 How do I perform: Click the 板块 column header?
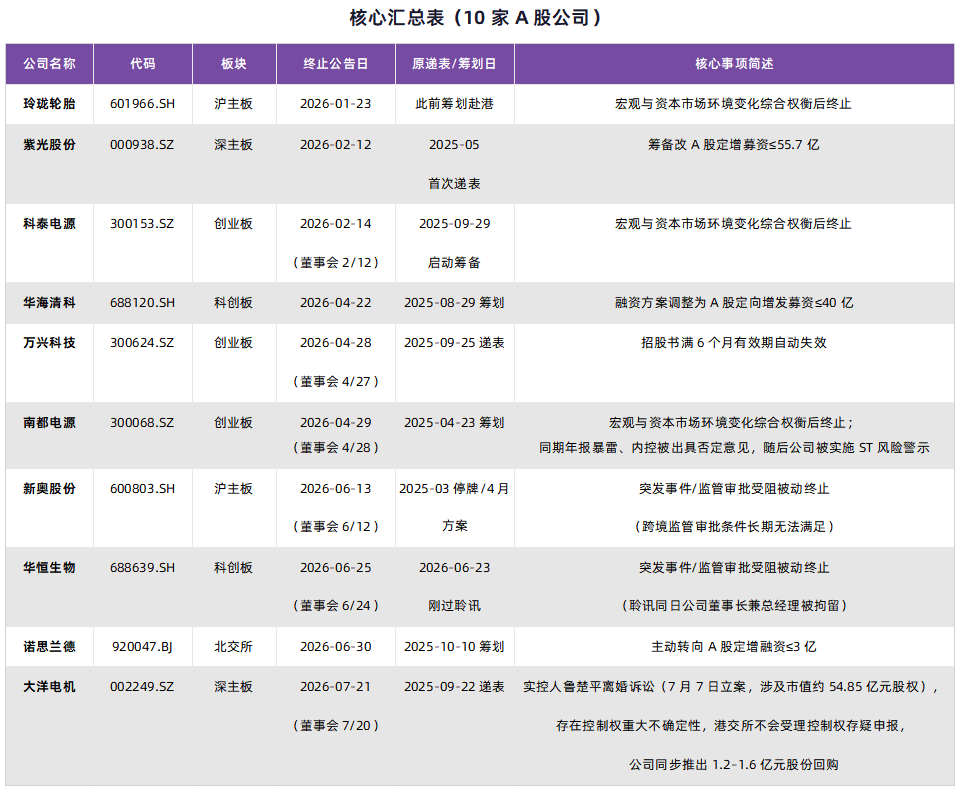tap(234, 64)
